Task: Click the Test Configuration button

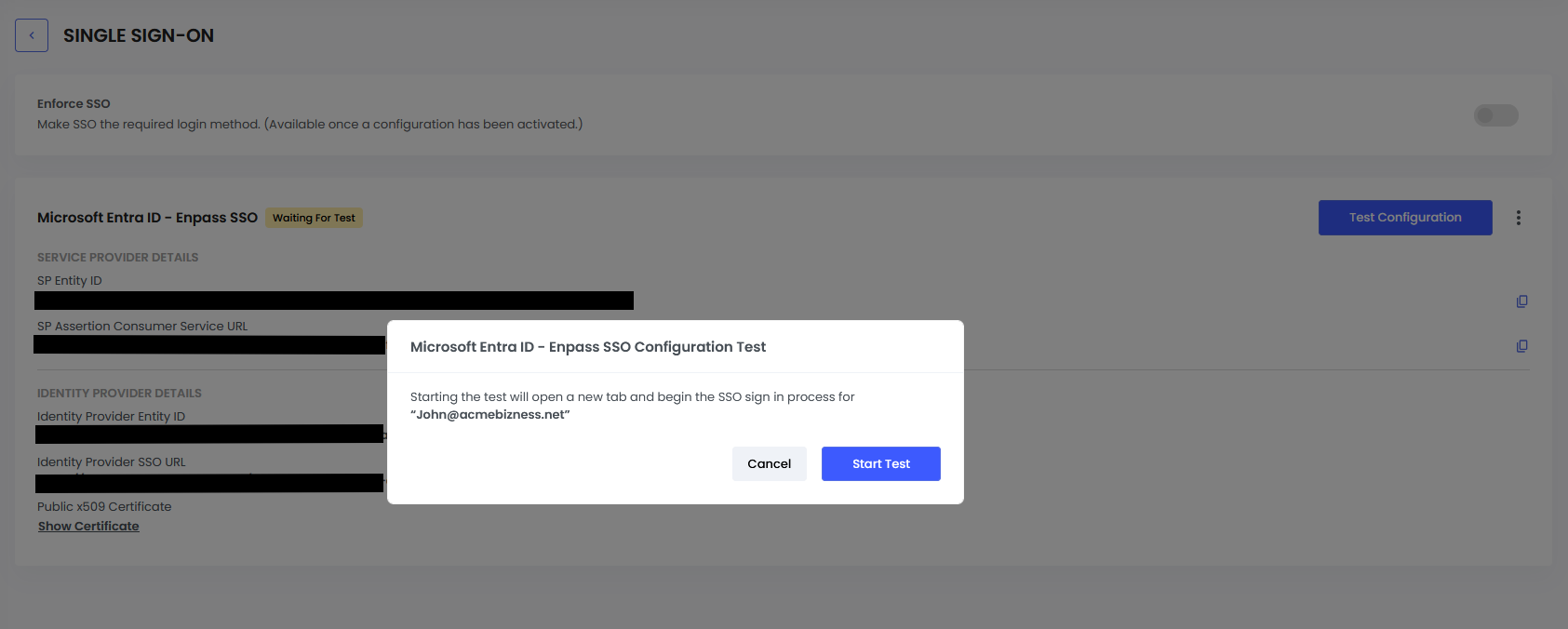Action: (1405, 218)
